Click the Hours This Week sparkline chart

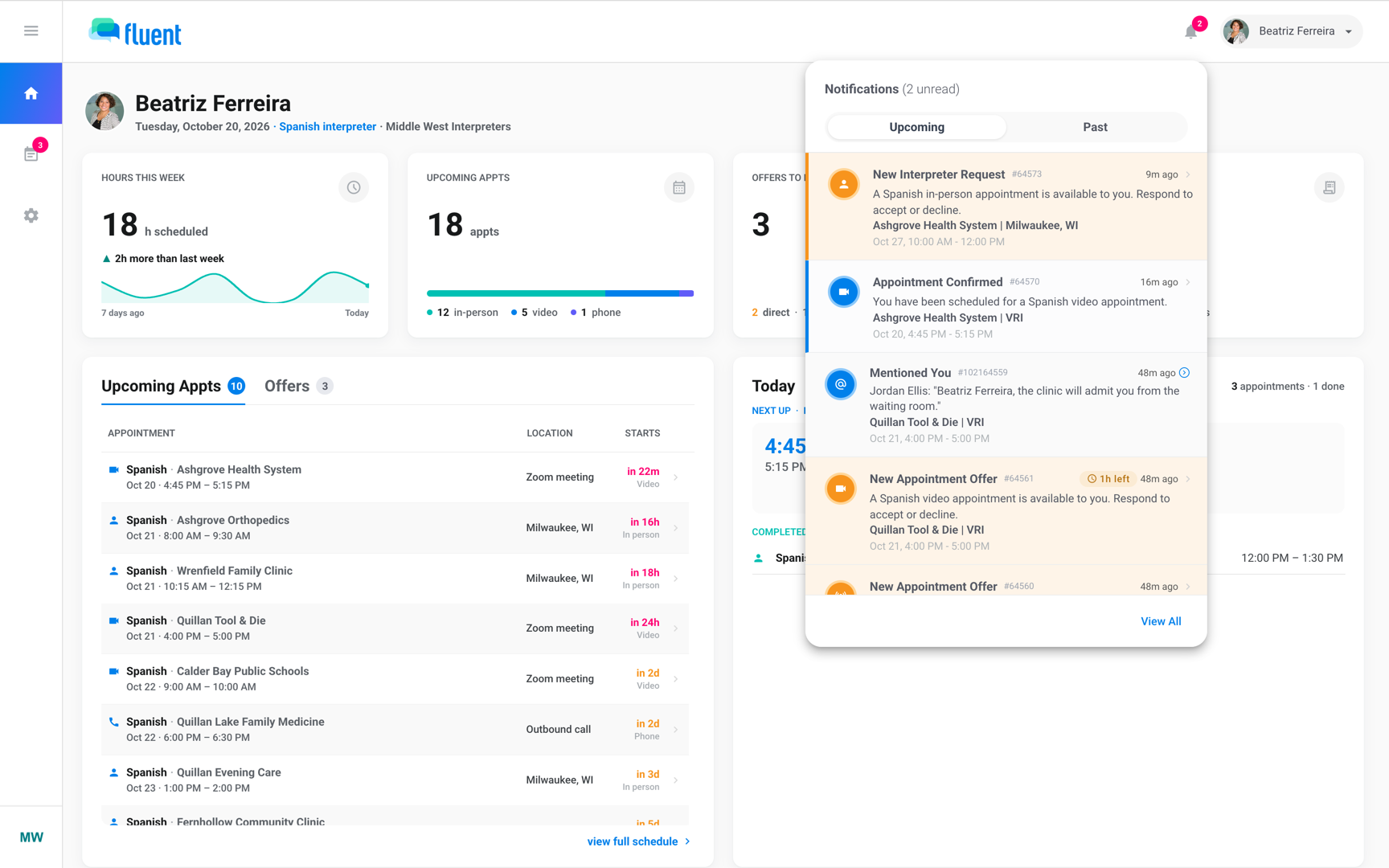click(x=235, y=287)
